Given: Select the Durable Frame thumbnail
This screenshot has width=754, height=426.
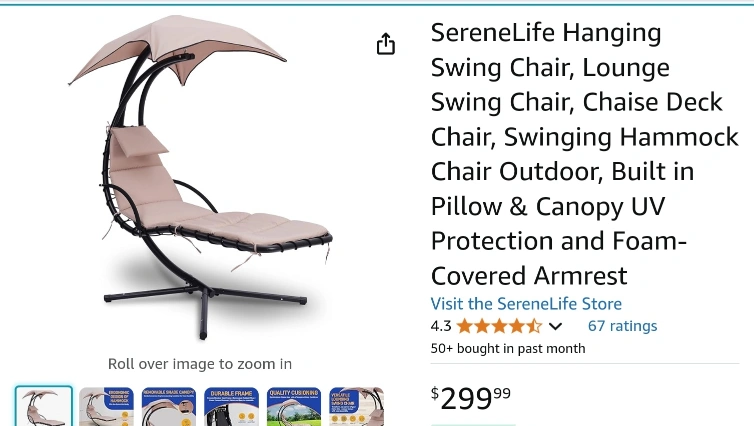Looking at the screenshot, I should (x=231, y=406).
